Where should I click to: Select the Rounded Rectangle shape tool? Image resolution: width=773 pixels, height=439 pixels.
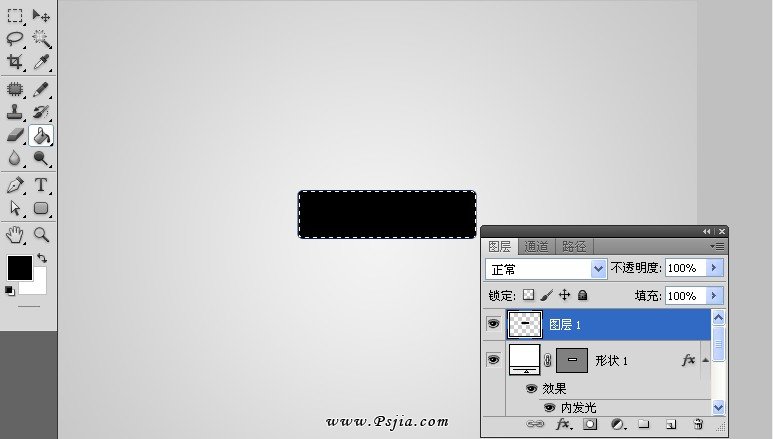41,208
